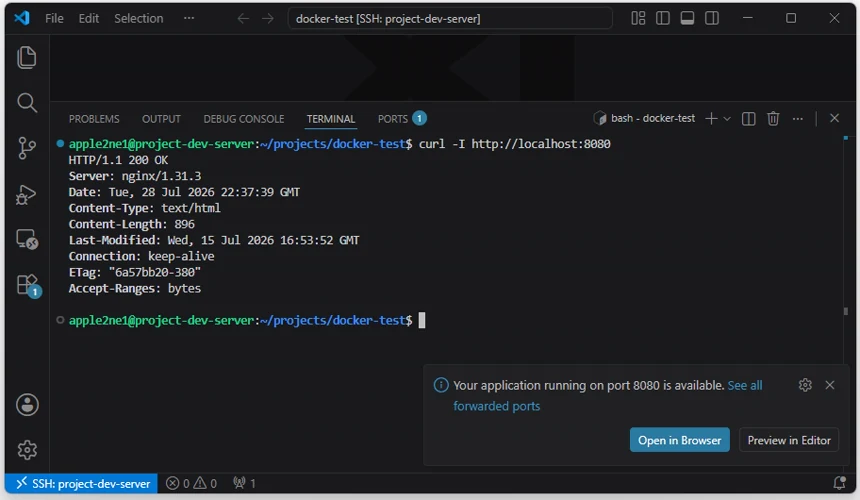Click Open in Browser button
The width and height of the screenshot is (860, 500).
pos(679,440)
